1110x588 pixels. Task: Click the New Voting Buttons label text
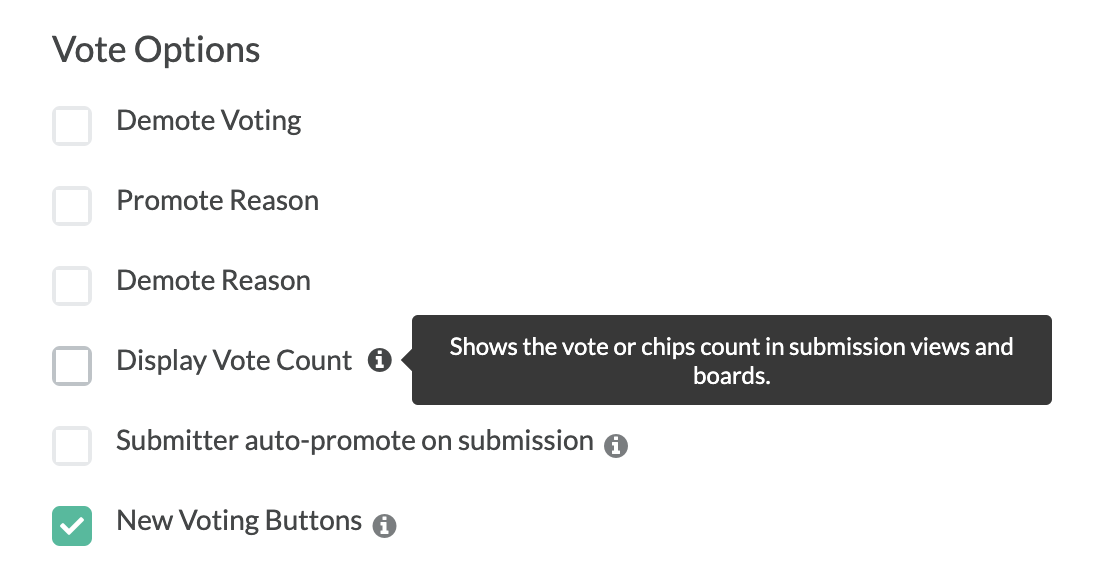coord(239,521)
